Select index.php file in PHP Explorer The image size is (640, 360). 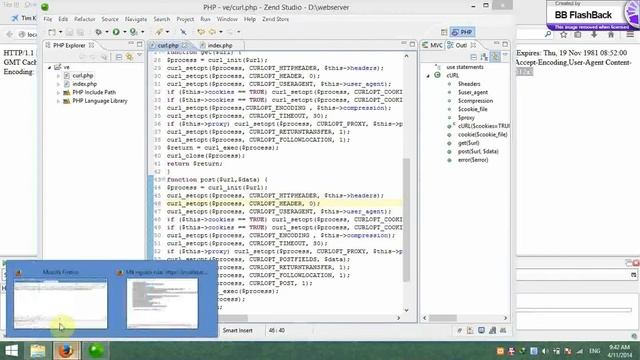[84, 84]
